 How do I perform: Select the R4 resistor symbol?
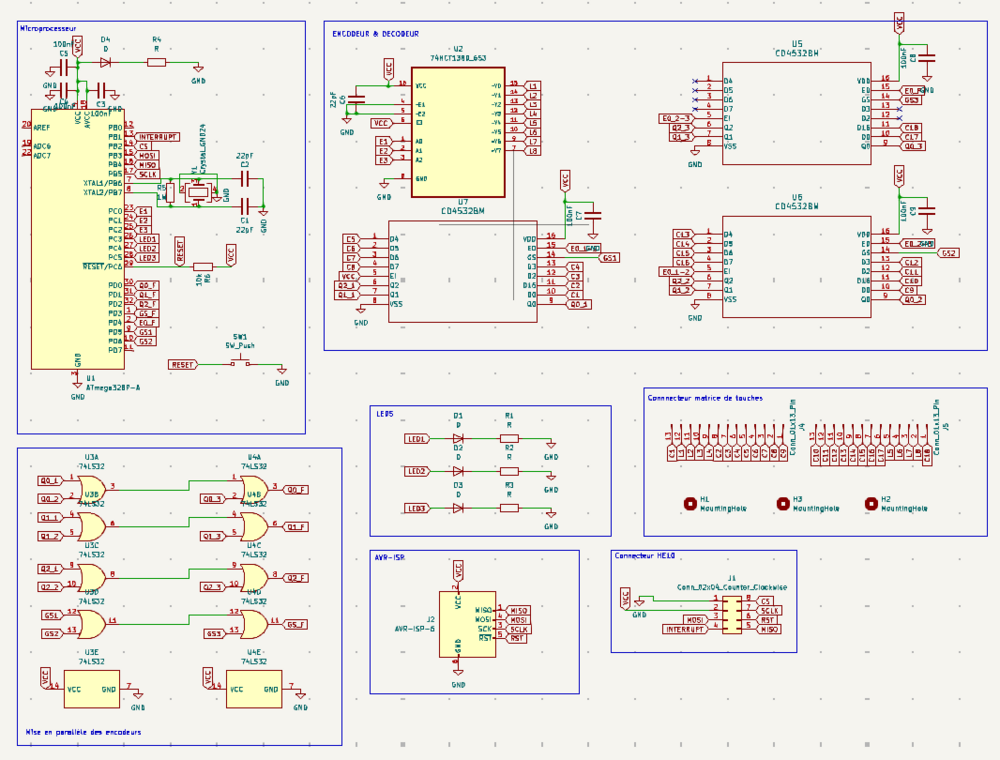157,62
